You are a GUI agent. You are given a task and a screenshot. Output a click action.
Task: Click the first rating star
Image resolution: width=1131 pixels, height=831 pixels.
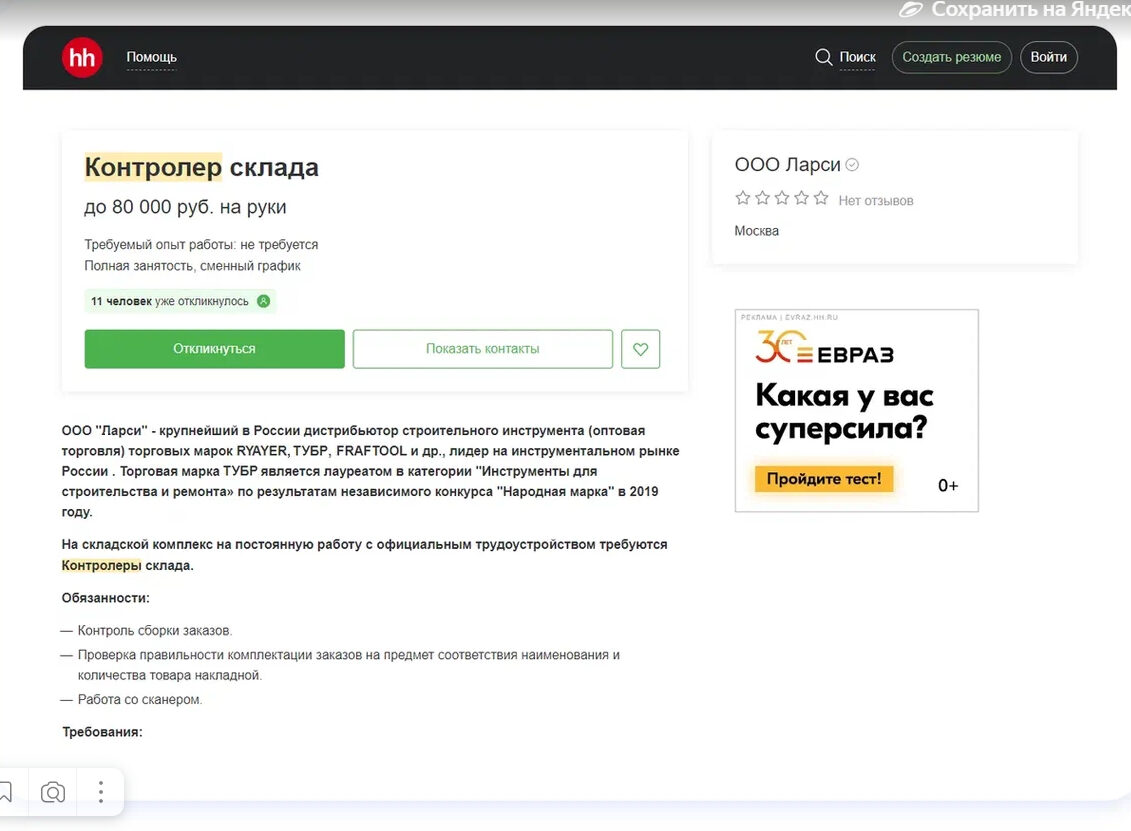click(x=742, y=198)
